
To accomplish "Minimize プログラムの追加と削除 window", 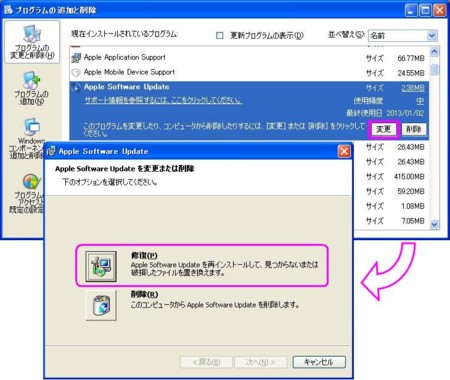I will (411, 10).
